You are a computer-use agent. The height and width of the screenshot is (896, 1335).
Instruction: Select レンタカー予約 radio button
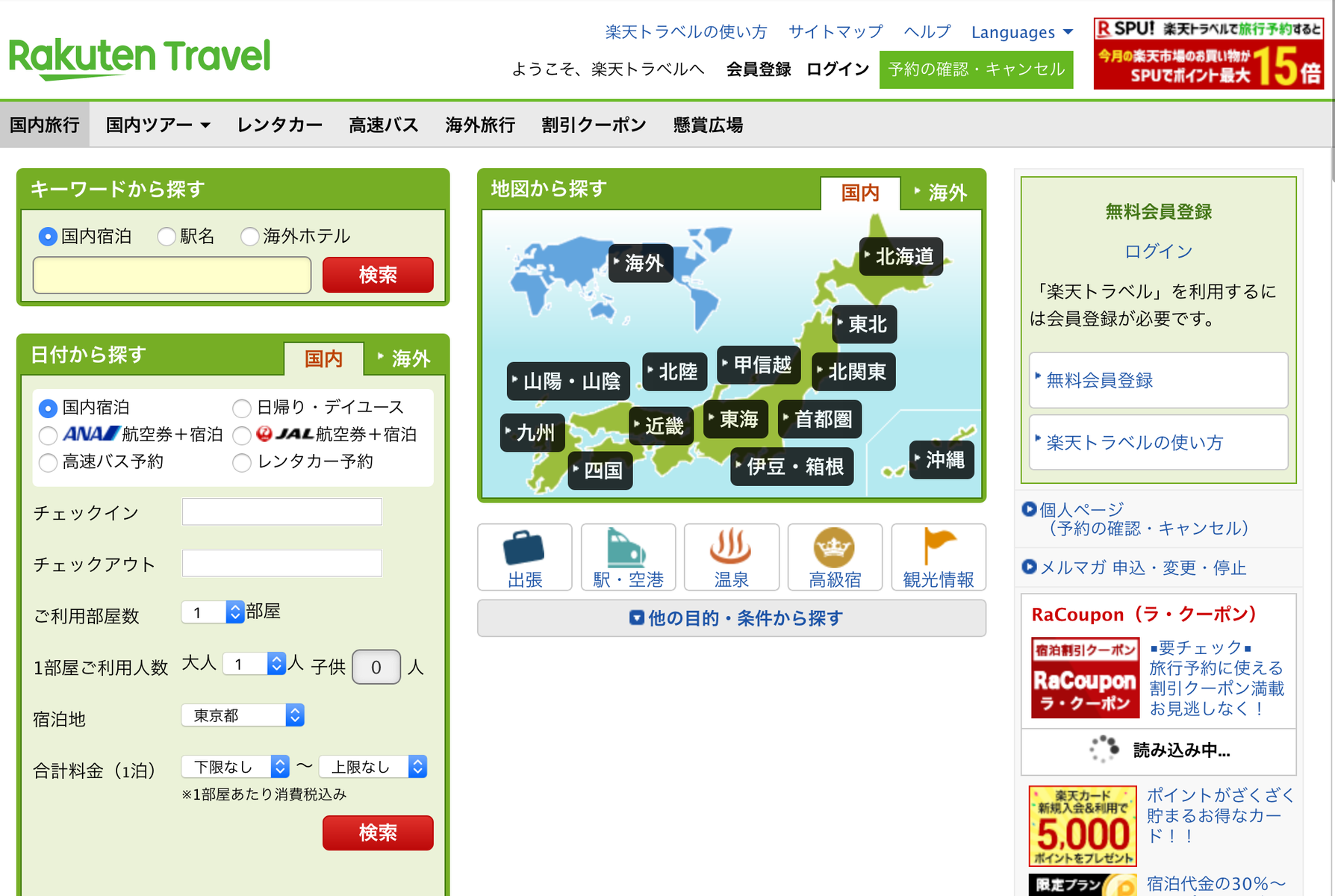[x=242, y=463]
